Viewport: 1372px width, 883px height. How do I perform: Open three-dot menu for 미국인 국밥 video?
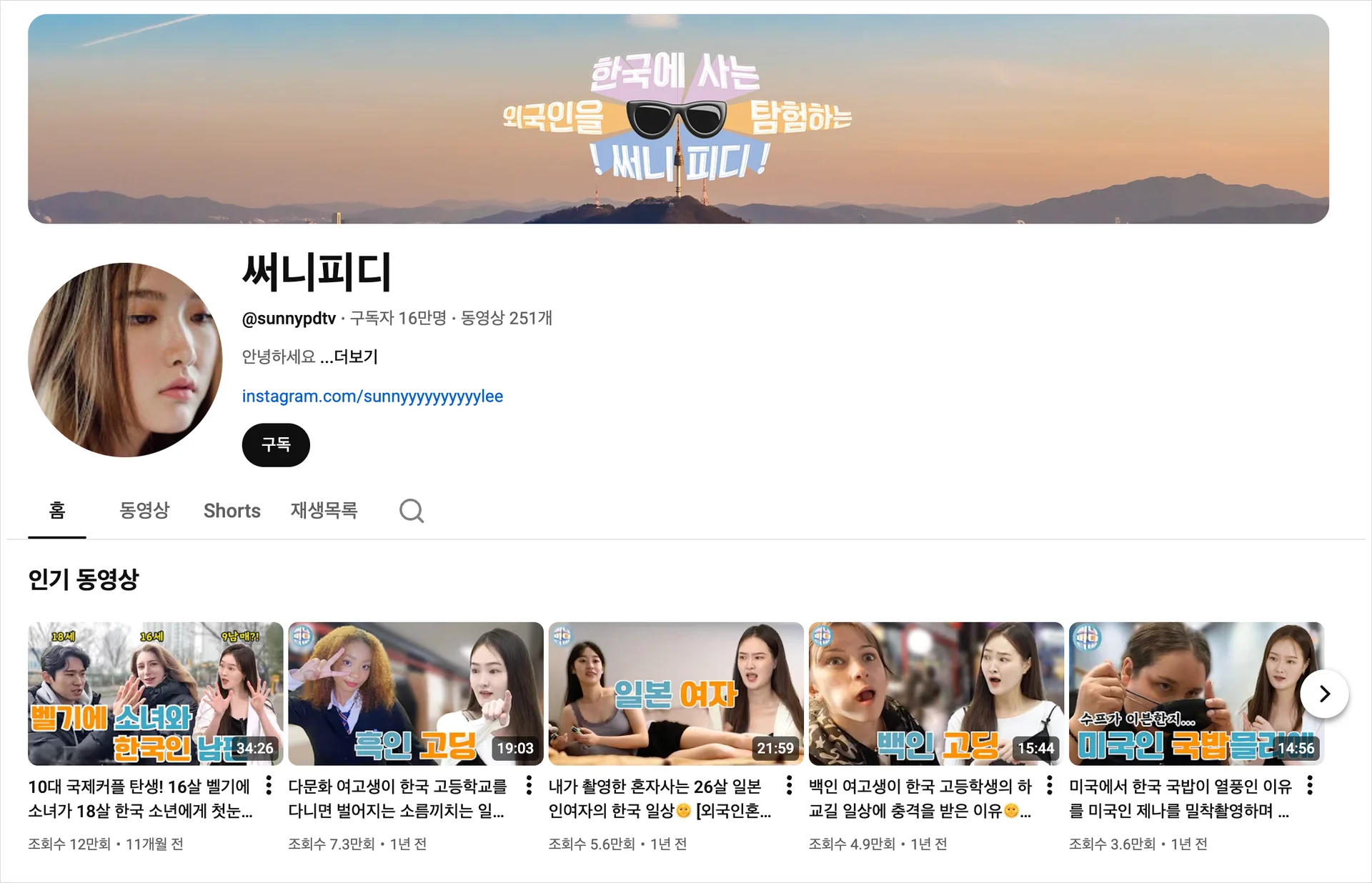[x=1309, y=785]
